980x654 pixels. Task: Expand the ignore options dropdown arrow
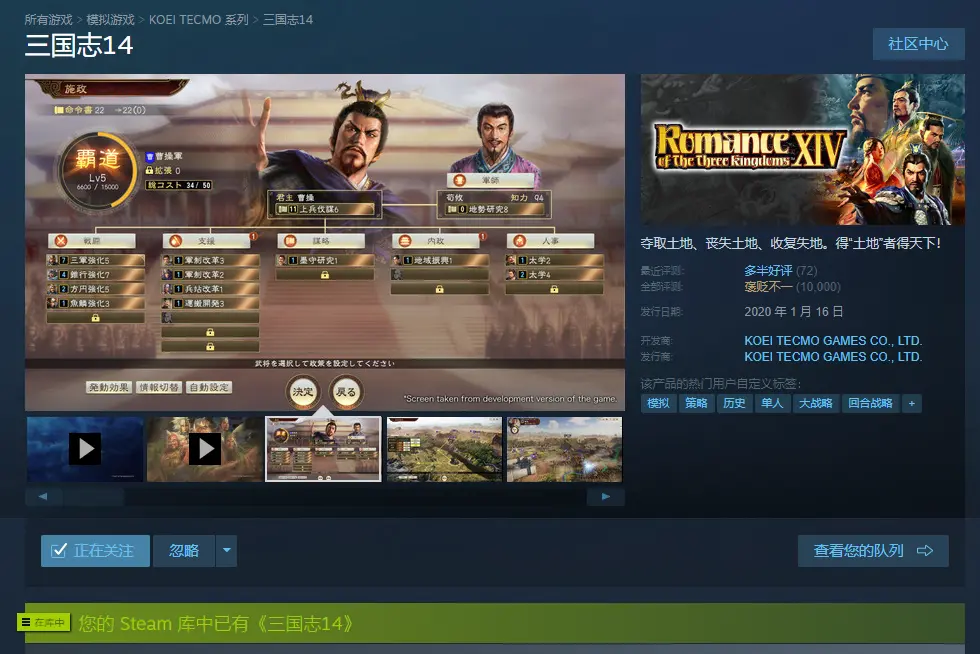pos(226,550)
